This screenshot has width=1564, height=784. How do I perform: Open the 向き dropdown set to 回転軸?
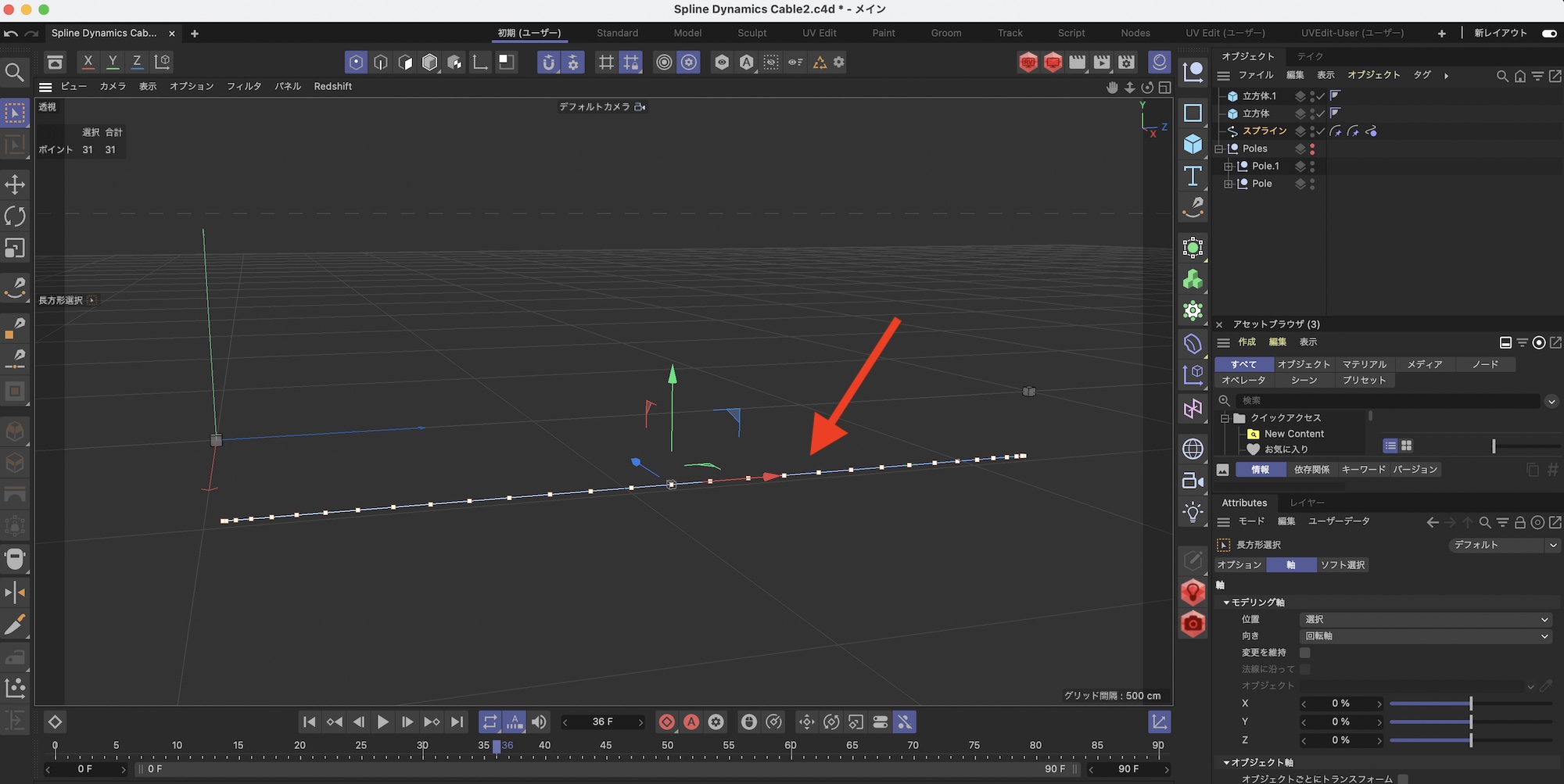coord(1425,636)
